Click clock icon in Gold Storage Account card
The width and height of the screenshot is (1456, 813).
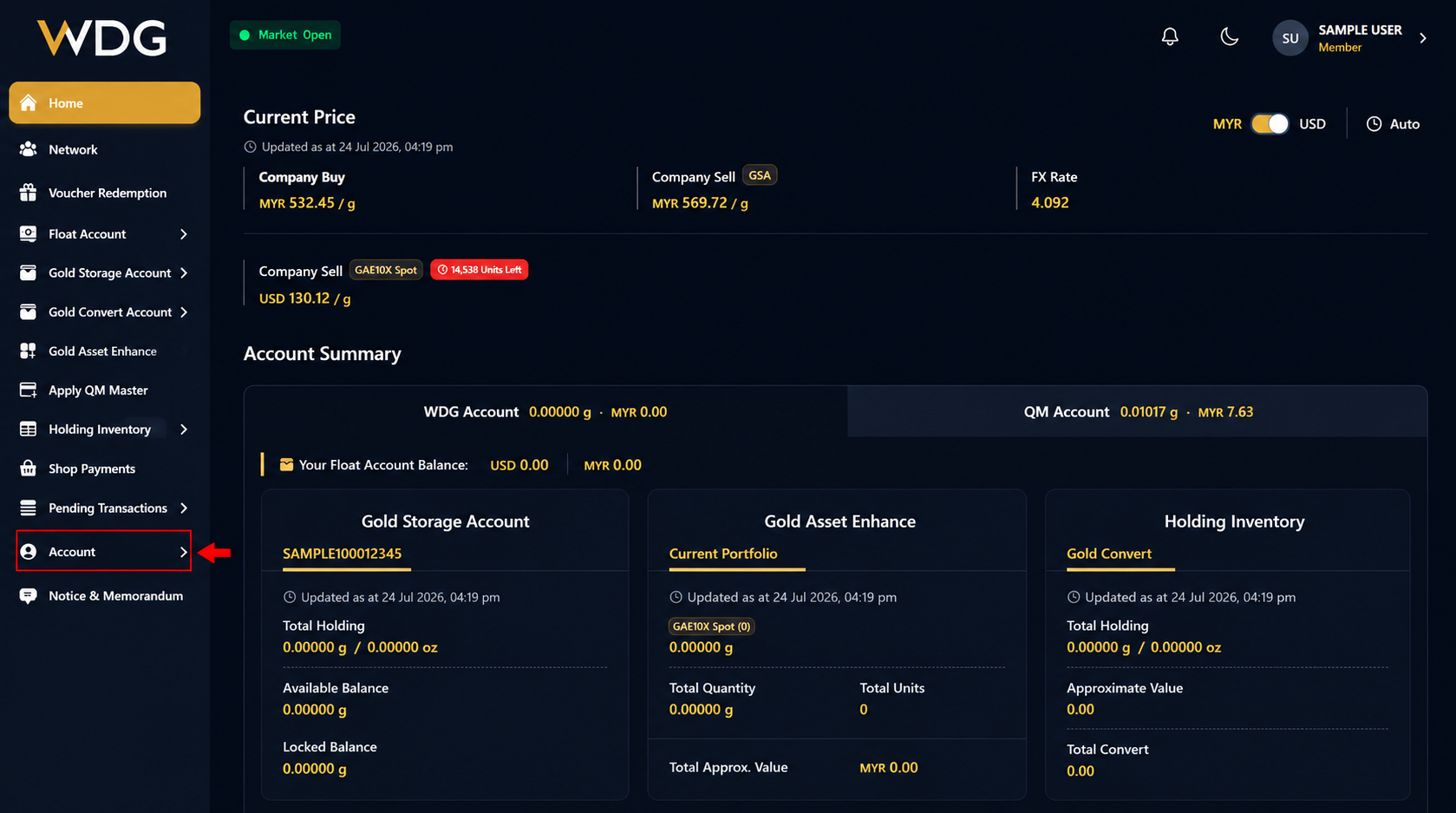290,597
